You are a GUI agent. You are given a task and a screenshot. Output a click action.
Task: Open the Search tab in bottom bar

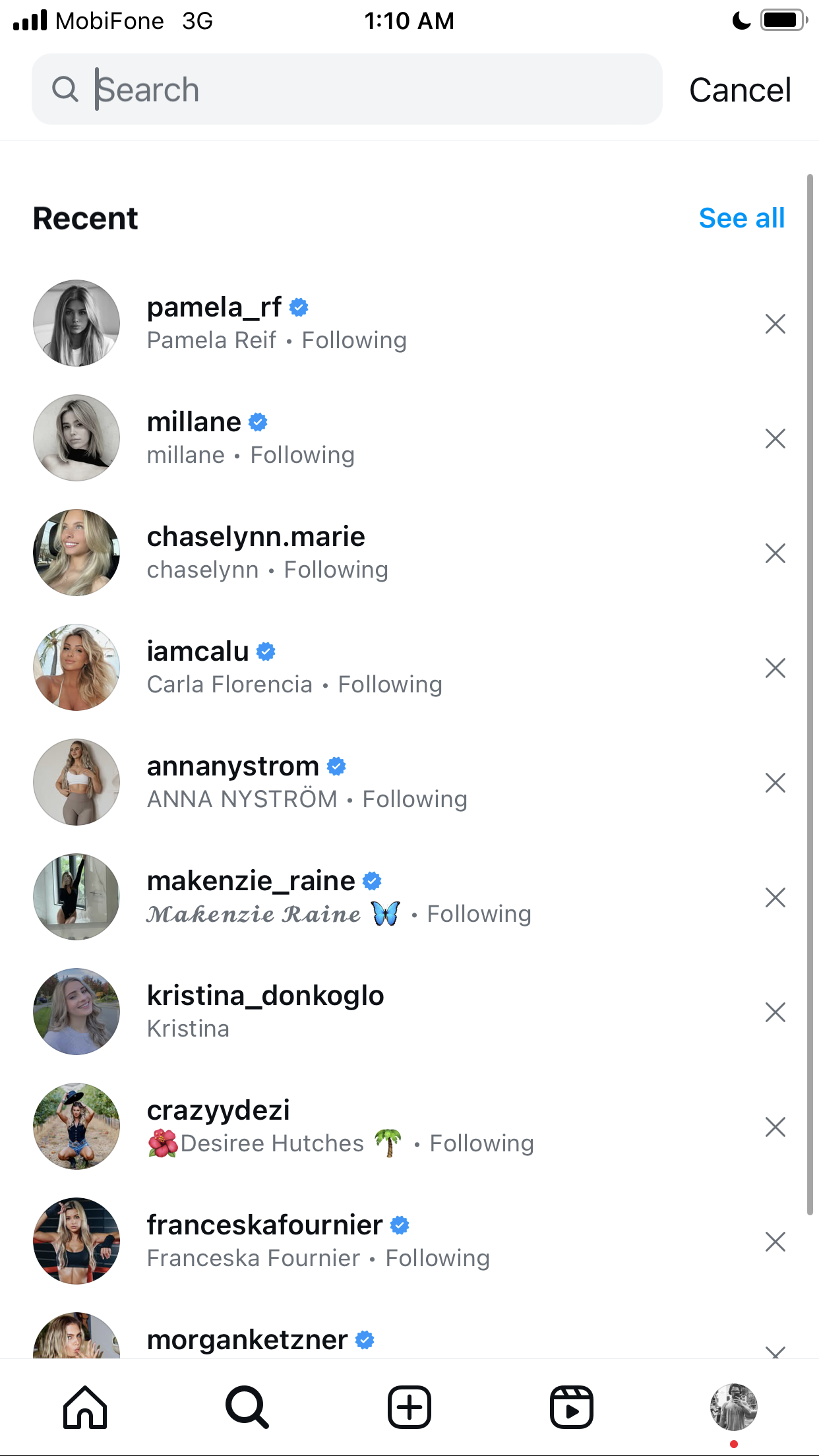[x=247, y=1407]
